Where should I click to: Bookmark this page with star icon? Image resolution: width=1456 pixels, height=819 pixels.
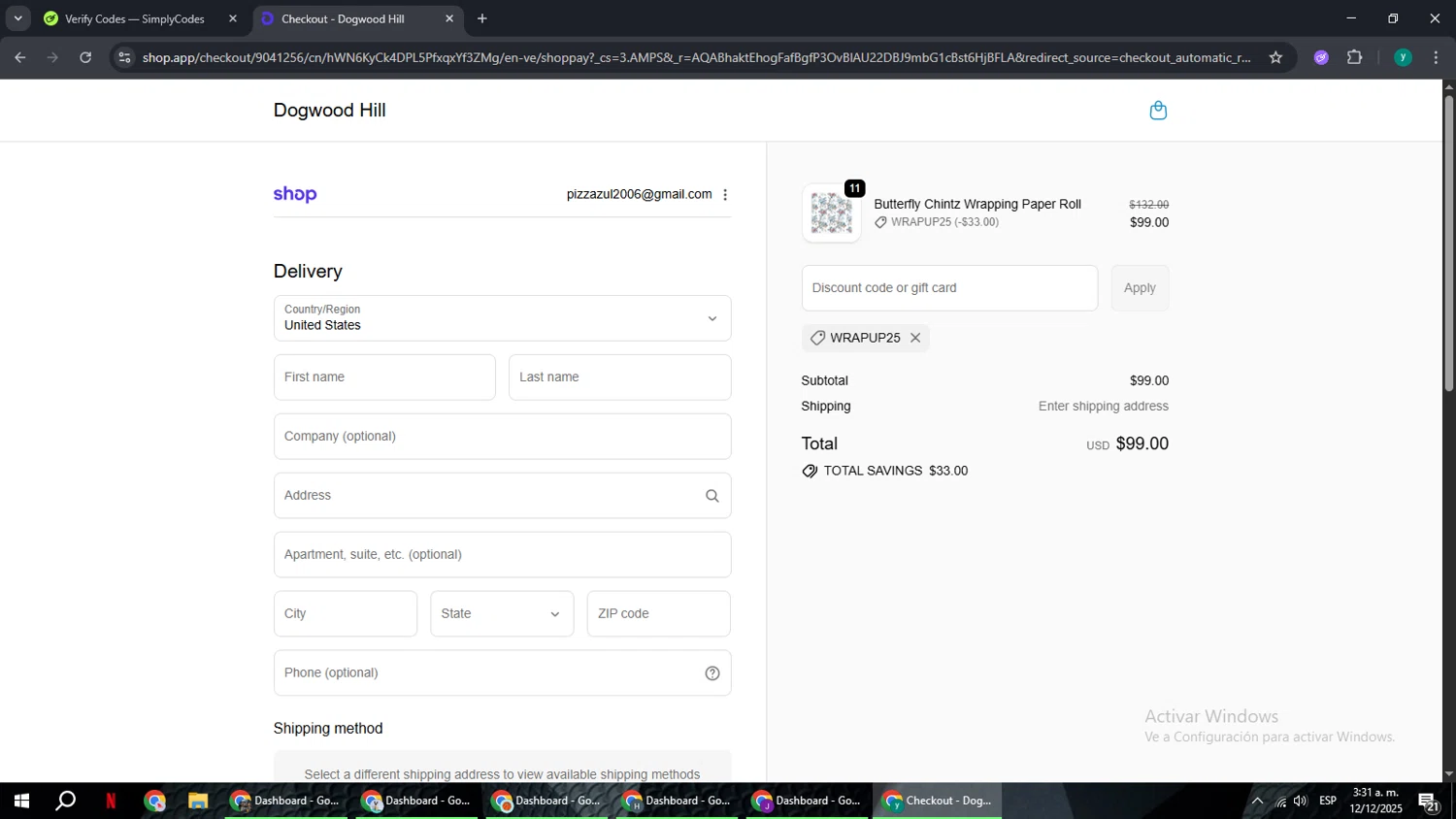[1275, 57]
